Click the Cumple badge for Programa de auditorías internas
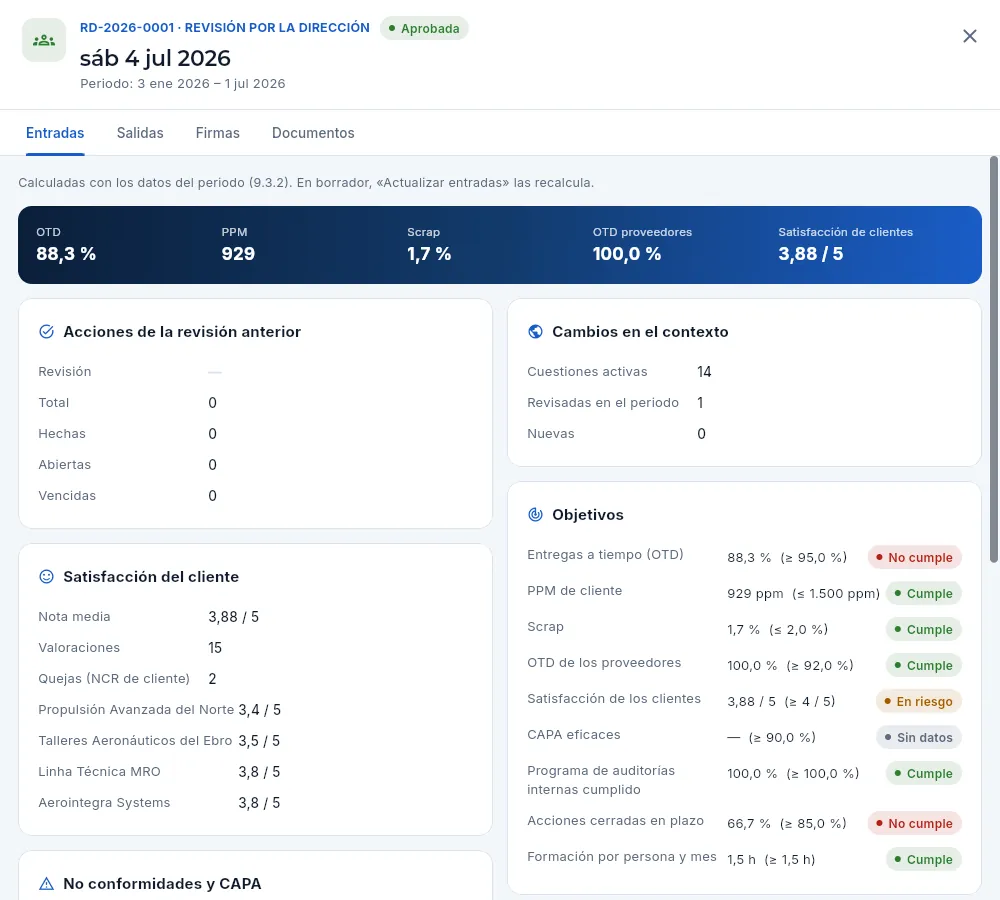This screenshot has height=900, width=1000. (x=923, y=774)
